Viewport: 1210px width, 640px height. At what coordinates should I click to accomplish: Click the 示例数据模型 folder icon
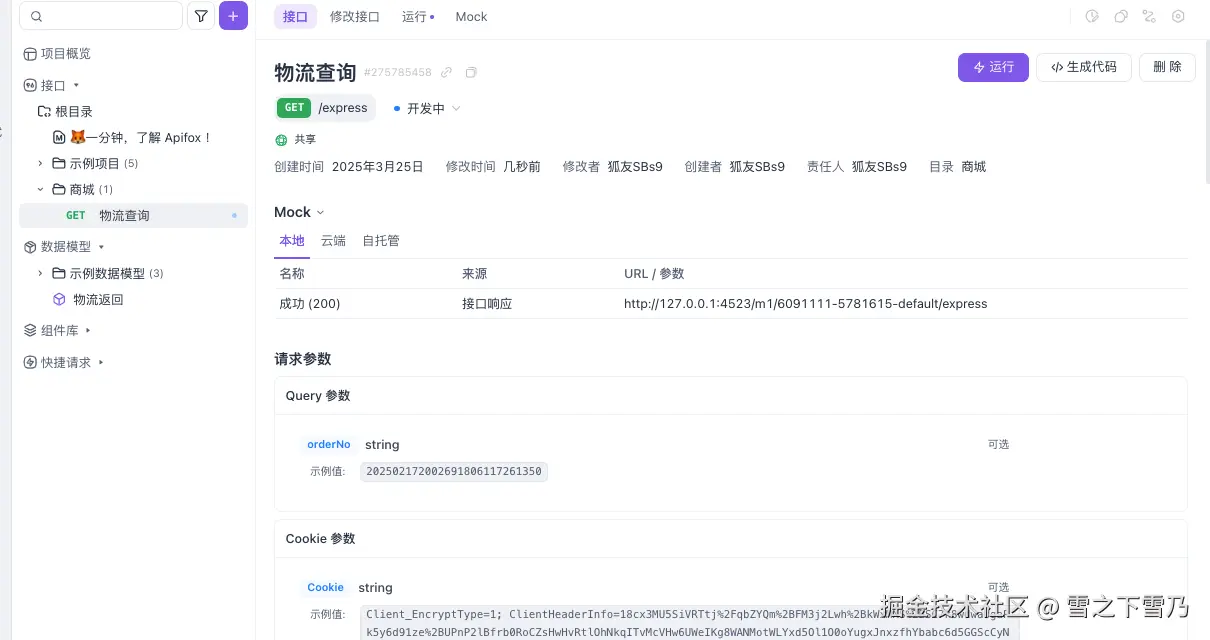(x=58, y=273)
